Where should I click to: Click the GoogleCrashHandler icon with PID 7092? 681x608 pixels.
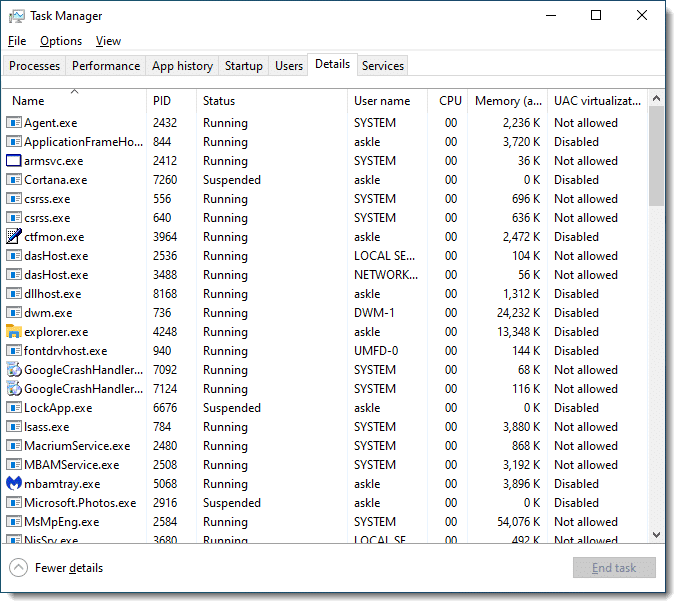[x=14, y=370]
